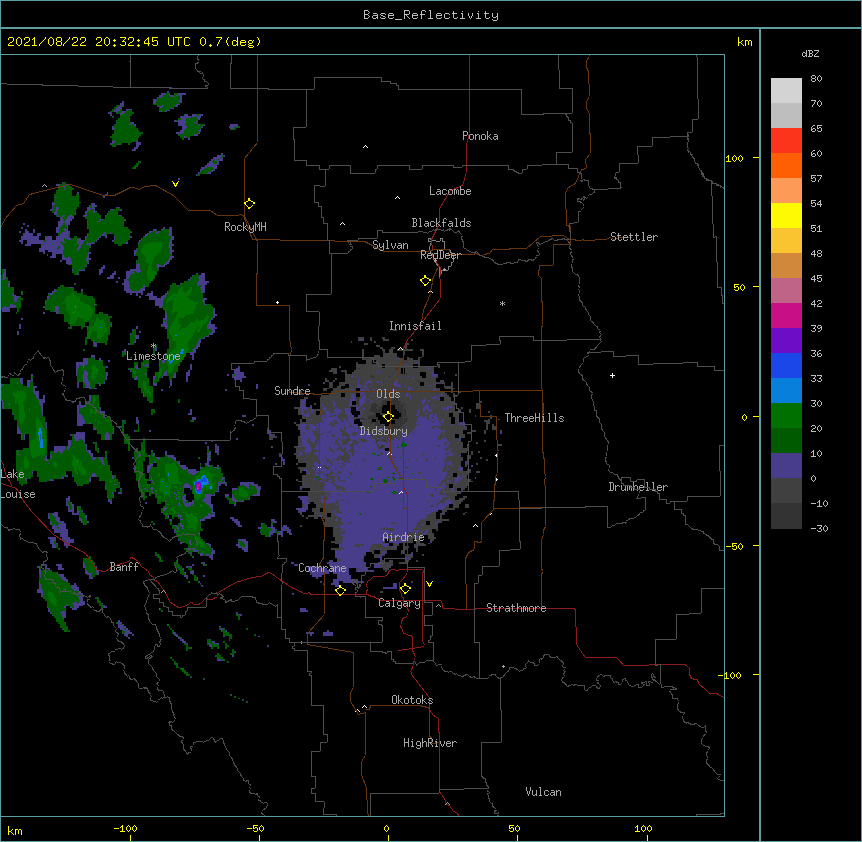Click the Airdrie city label
Viewport: 862px width, 842px height.
click(404, 537)
